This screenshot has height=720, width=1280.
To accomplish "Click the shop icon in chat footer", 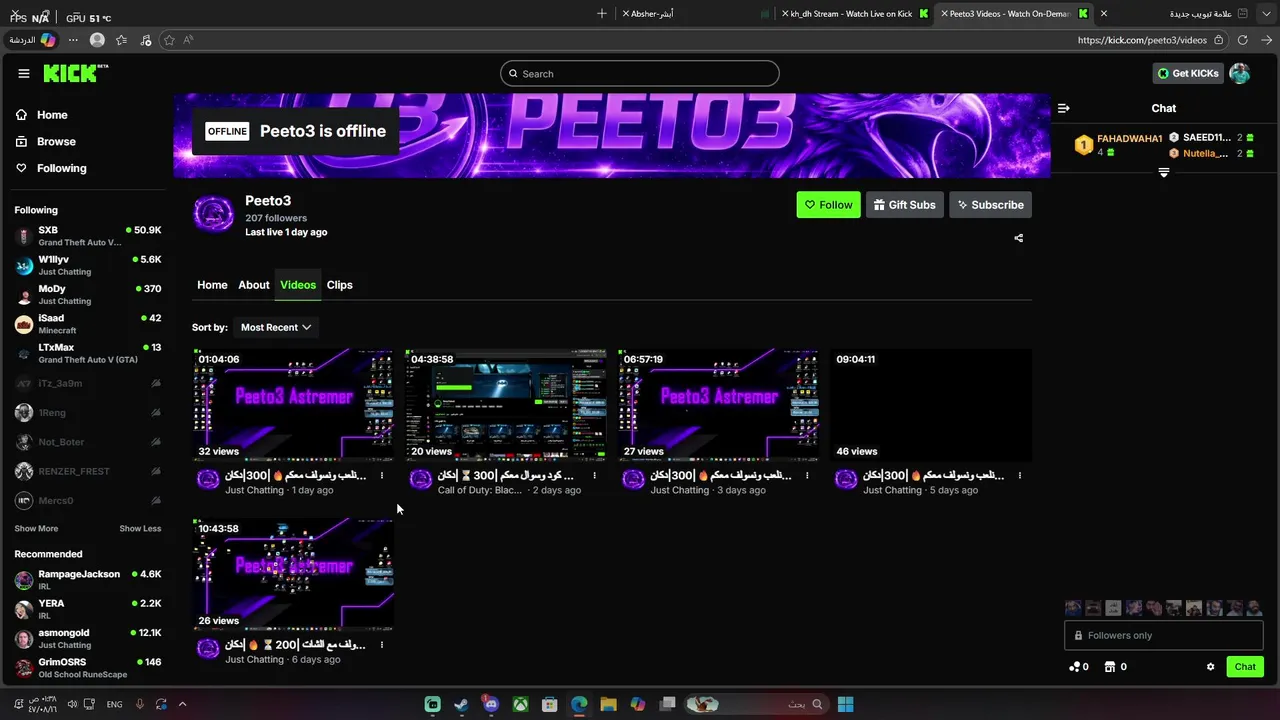I will click(x=1110, y=667).
